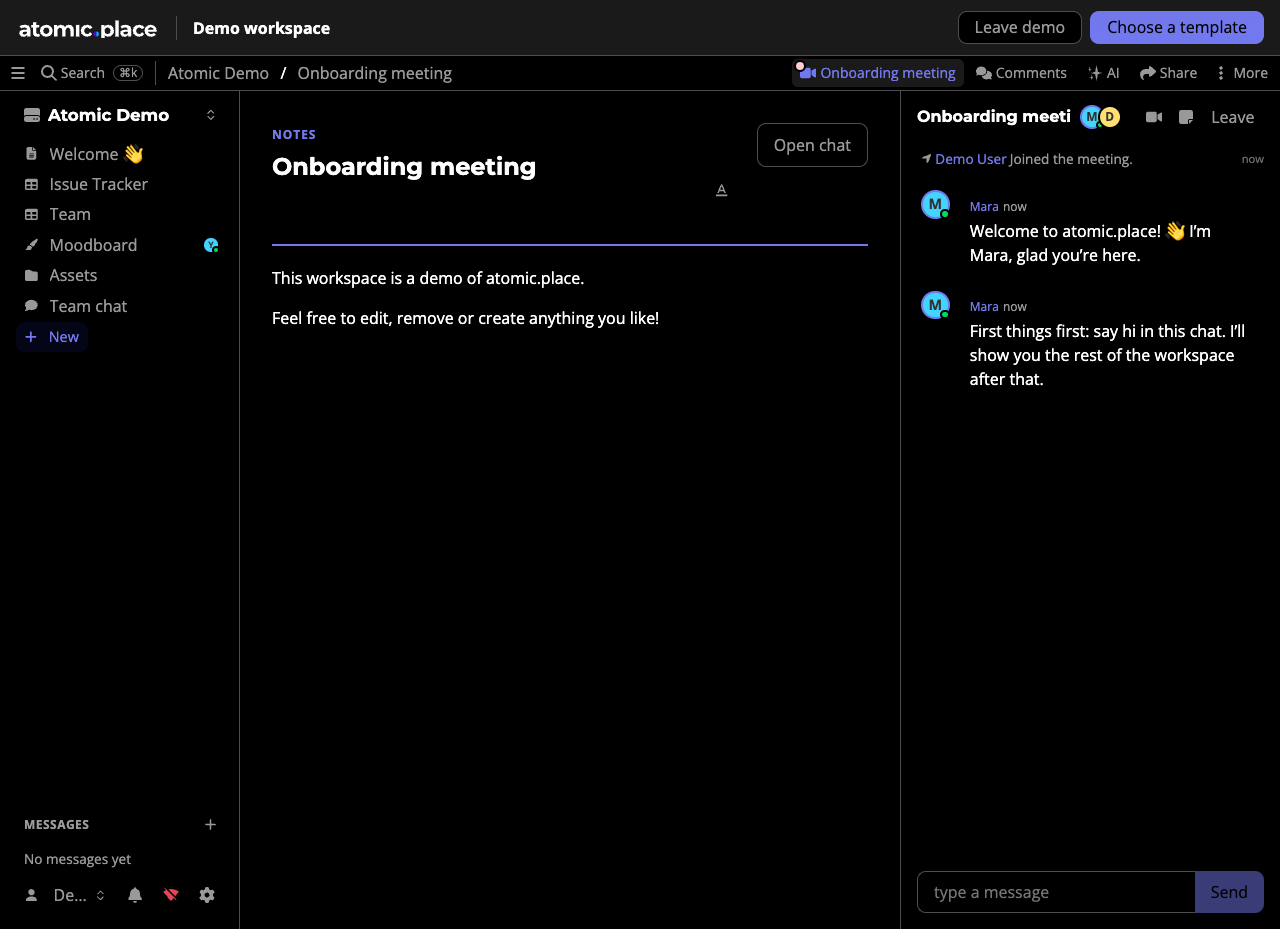
Task: Click the Demo User link in chat
Action: (970, 159)
